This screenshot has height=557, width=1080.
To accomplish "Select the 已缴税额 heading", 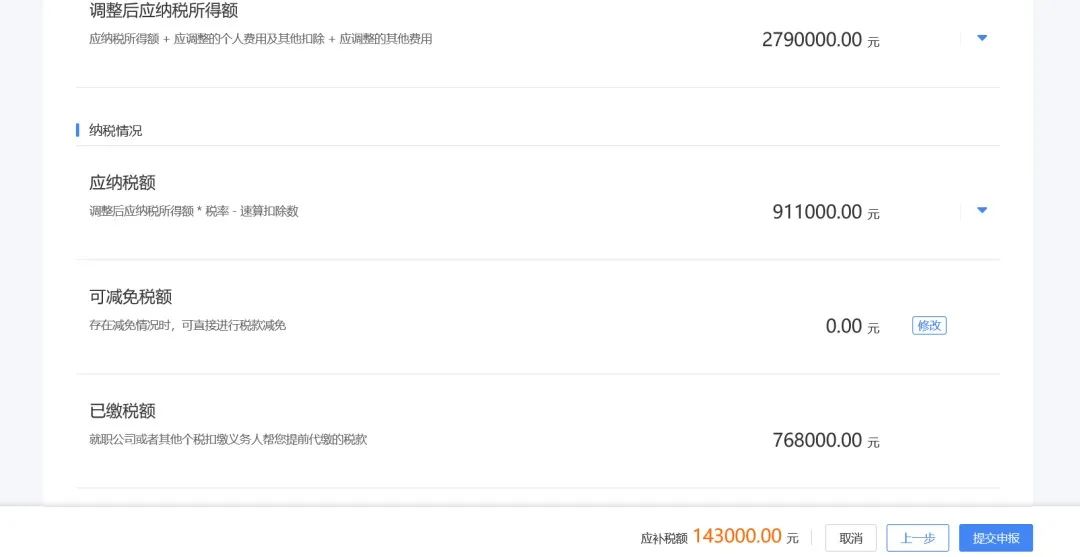I will click(123, 411).
